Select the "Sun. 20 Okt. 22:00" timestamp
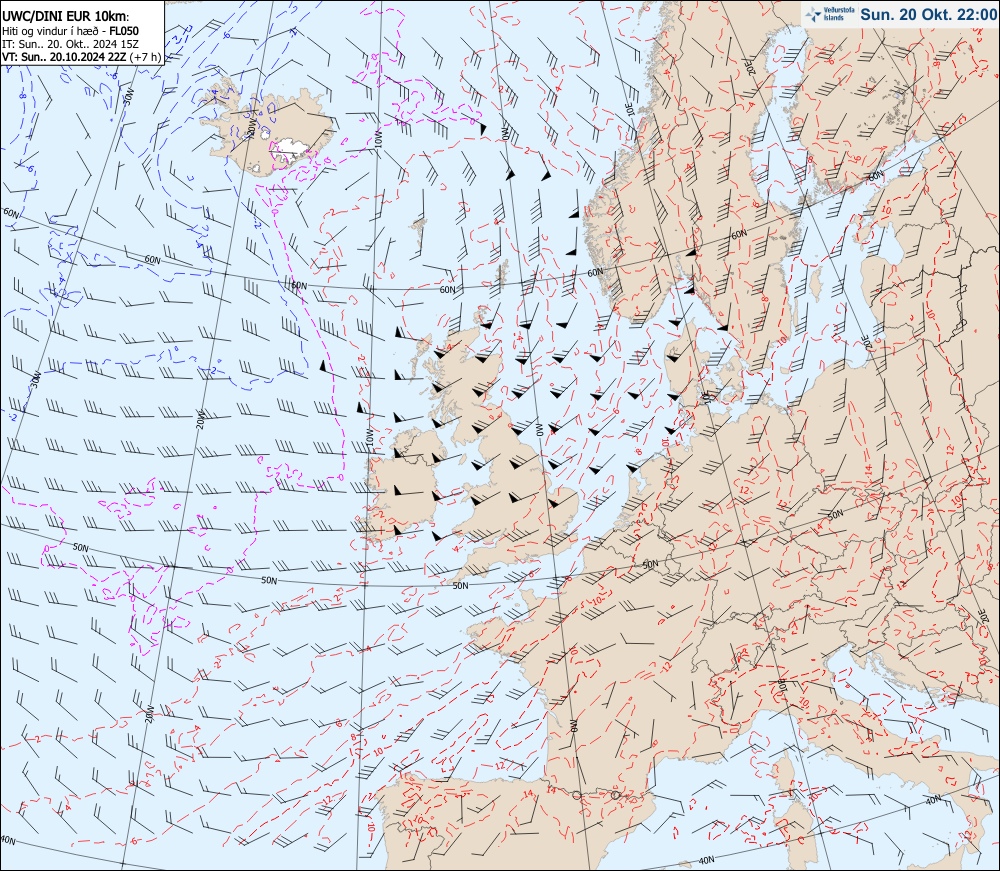 (927, 14)
